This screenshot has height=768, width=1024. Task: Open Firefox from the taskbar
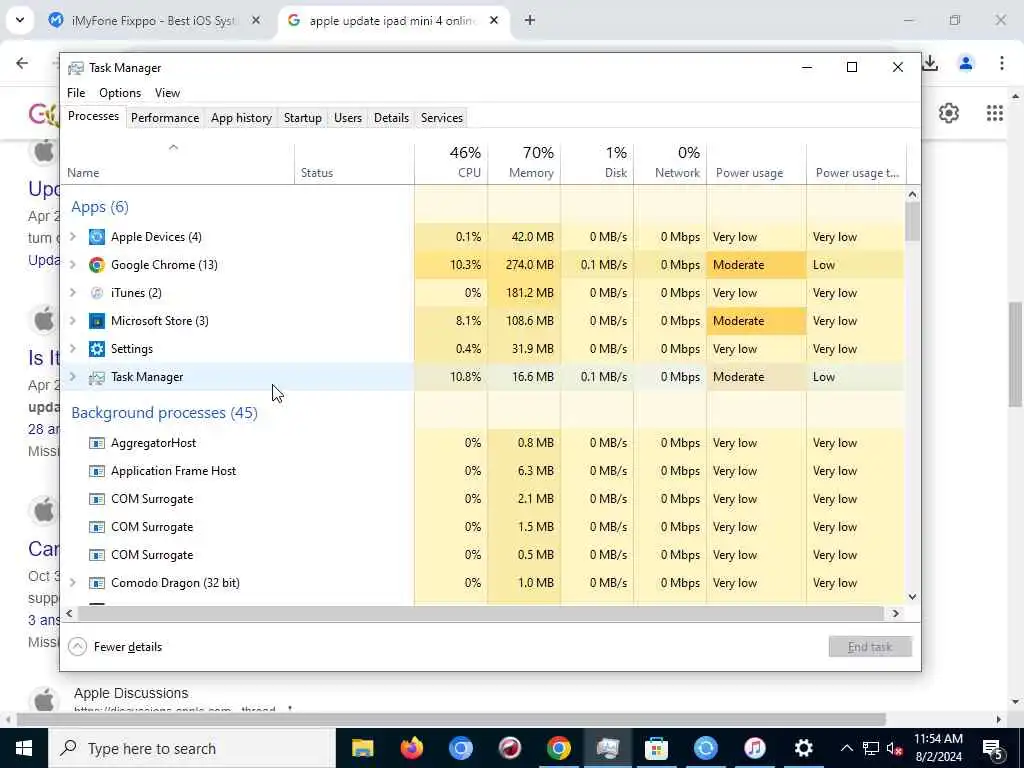(411, 748)
